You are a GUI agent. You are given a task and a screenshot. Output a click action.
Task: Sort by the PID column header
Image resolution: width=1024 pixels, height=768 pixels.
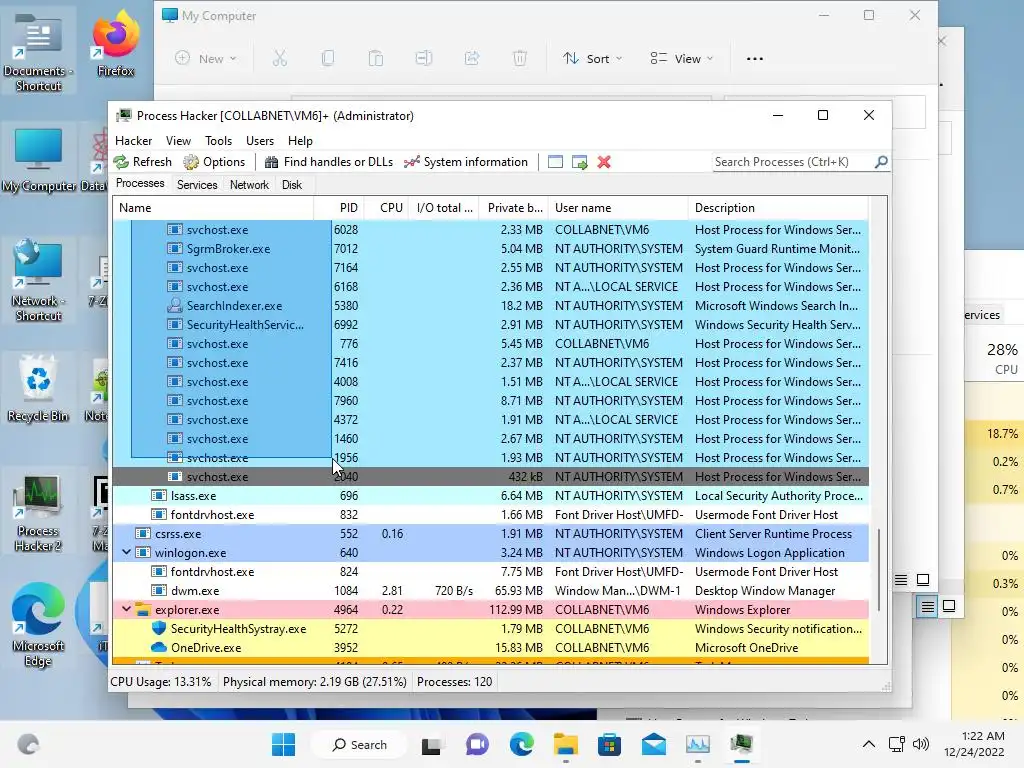pyautogui.click(x=339, y=208)
